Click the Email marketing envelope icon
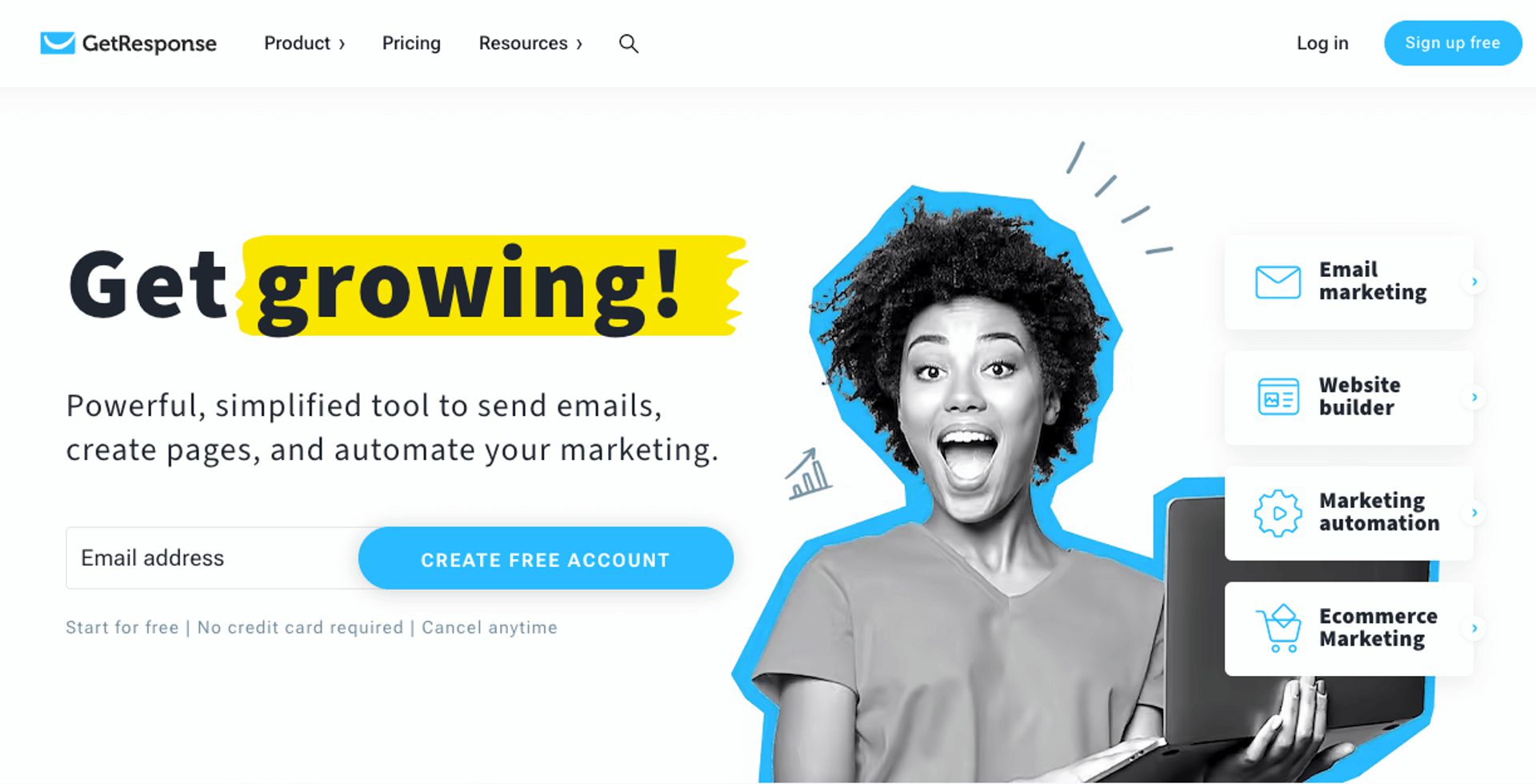Viewport: 1536px width, 784px height. pos(1278,282)
